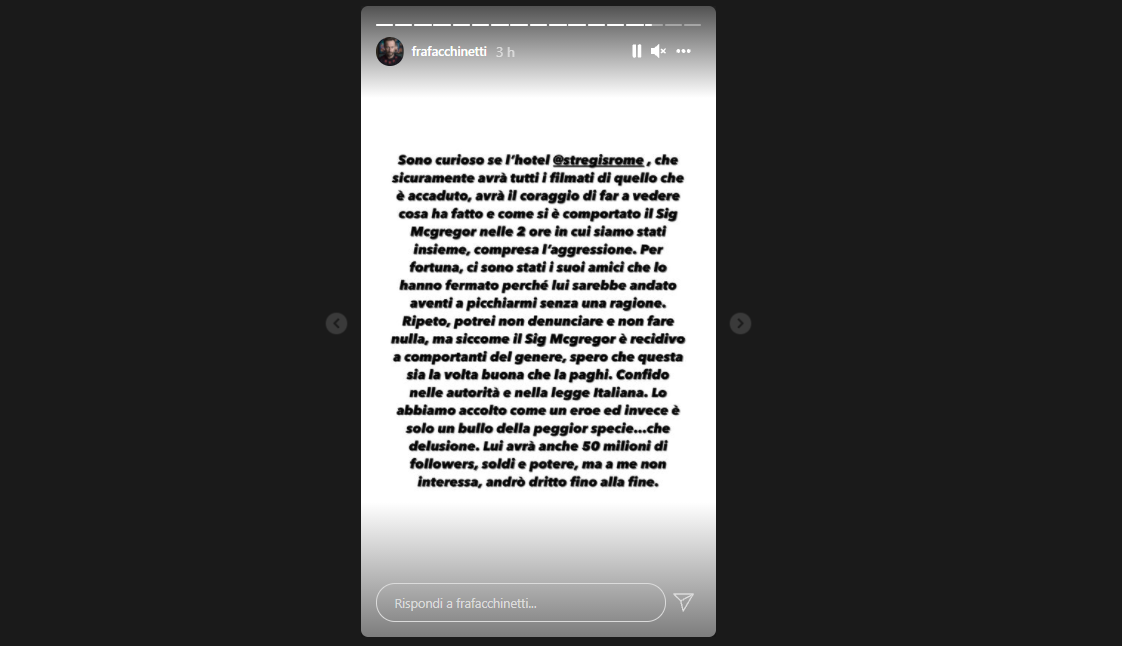Focus the Rispondi a frafacchinetti reply field
This screenshot has width=1122, height=646.
pos(520,602)
